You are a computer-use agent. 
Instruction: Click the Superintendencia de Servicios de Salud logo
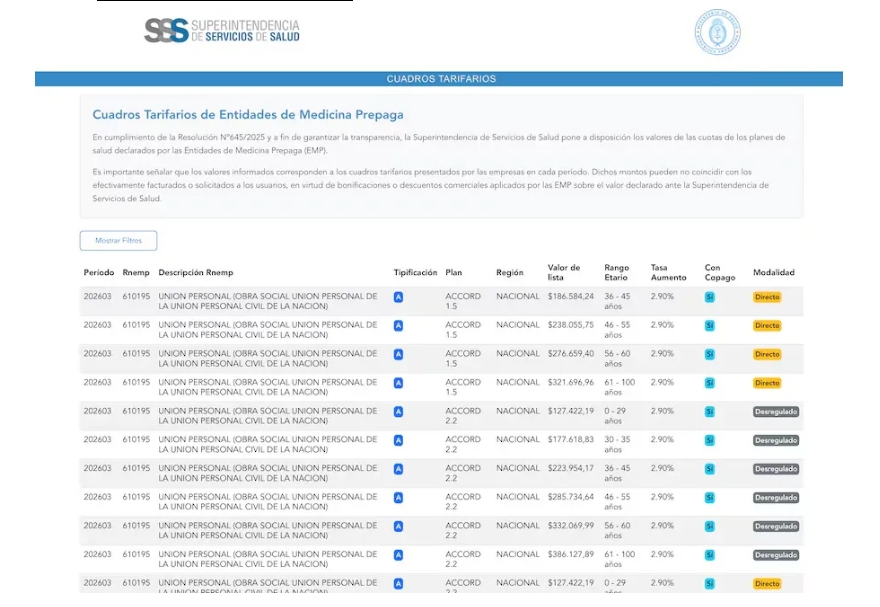point(221,30)
